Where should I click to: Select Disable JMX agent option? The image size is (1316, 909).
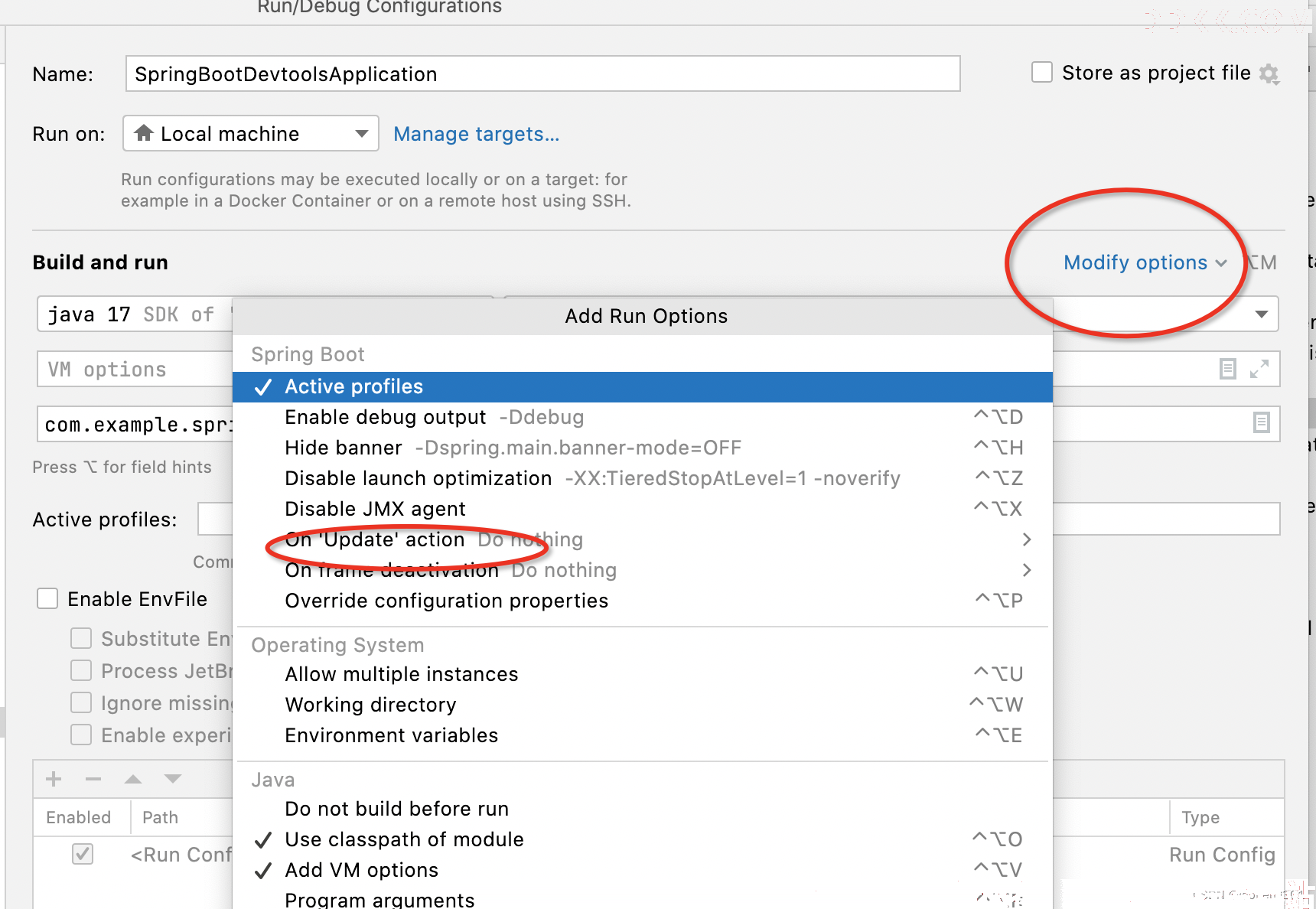coord(643,509)
